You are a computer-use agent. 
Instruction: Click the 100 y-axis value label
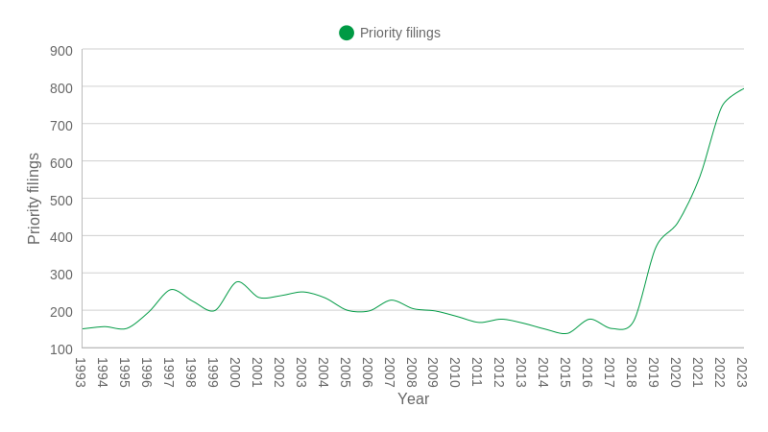tap(61, 349)
